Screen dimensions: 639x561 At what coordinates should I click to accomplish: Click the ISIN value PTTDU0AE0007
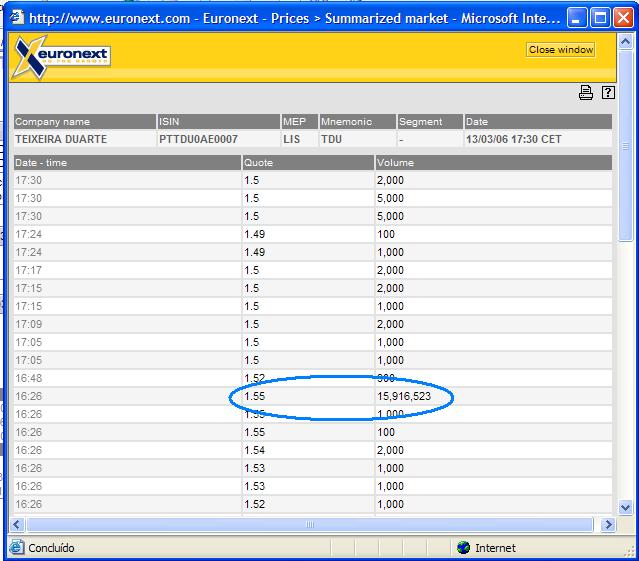[198, 140]
